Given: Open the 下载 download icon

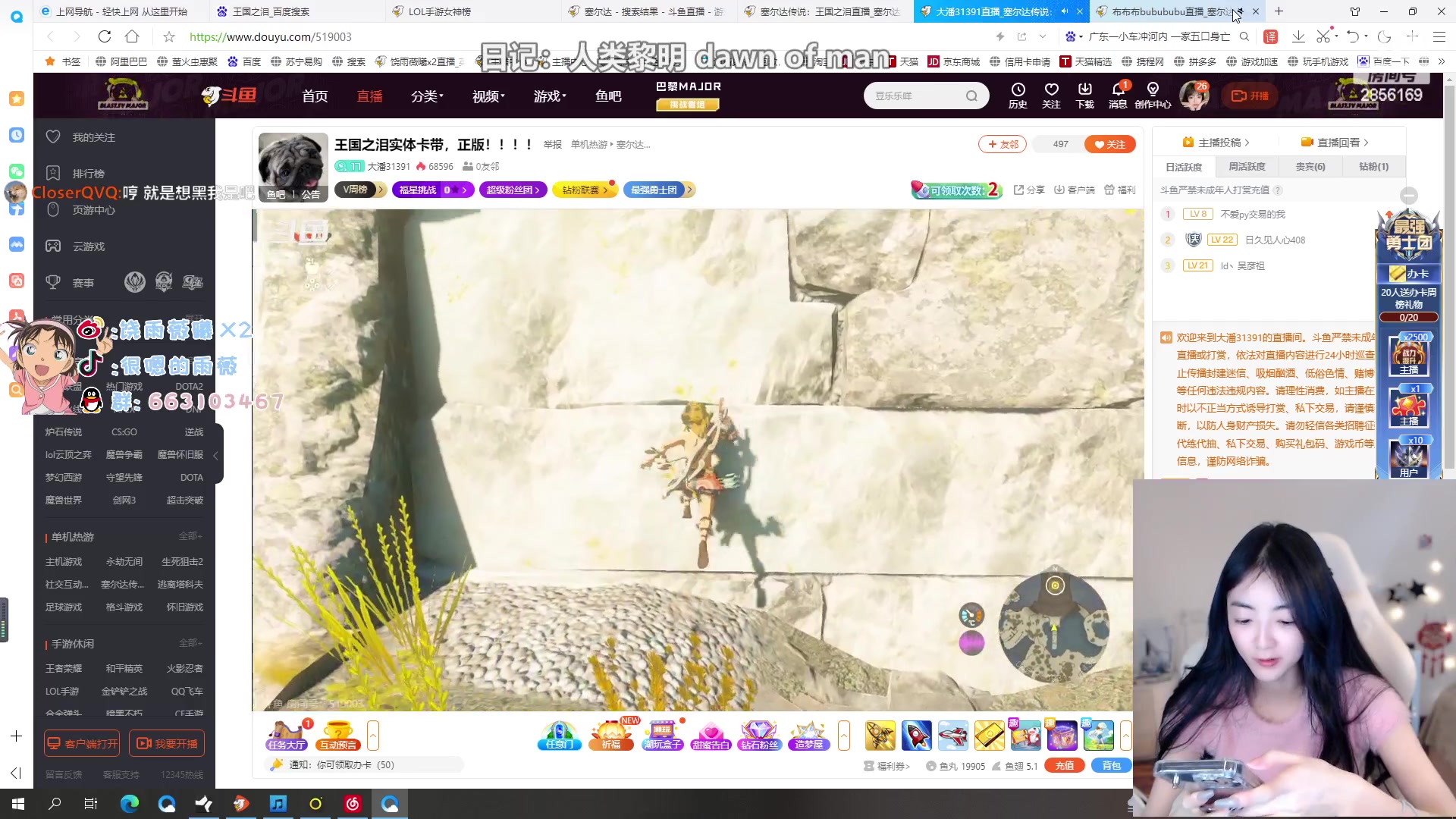Looking at the screenshot, I should [1084, 96].
